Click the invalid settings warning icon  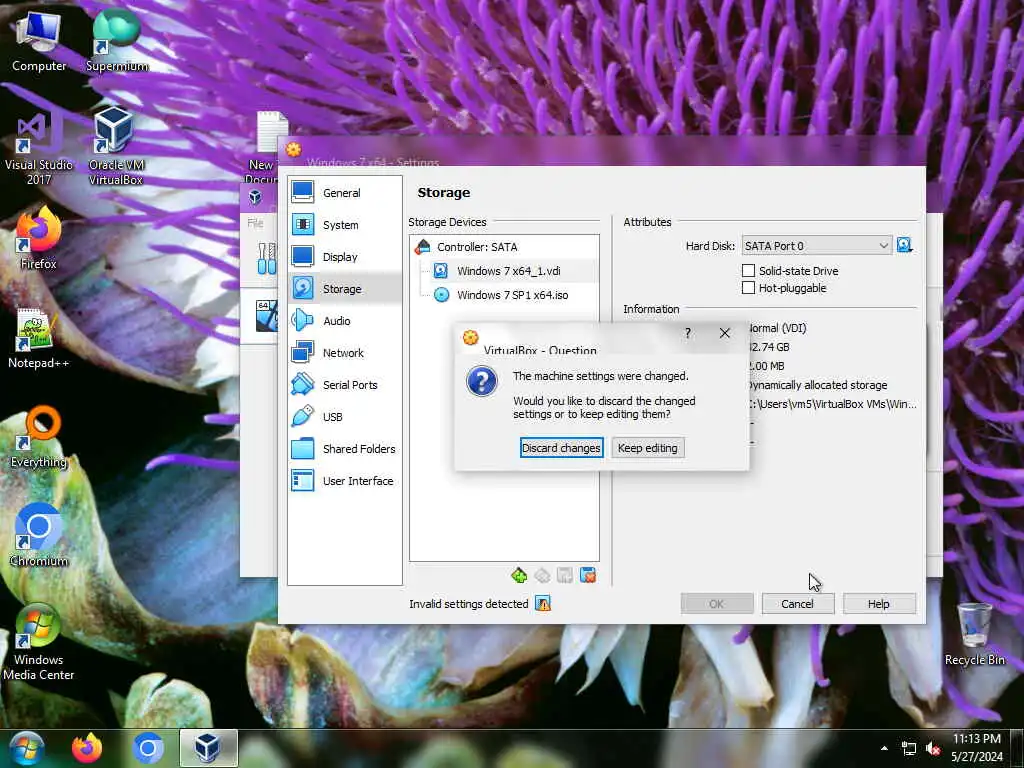click(x=543, y=603)
